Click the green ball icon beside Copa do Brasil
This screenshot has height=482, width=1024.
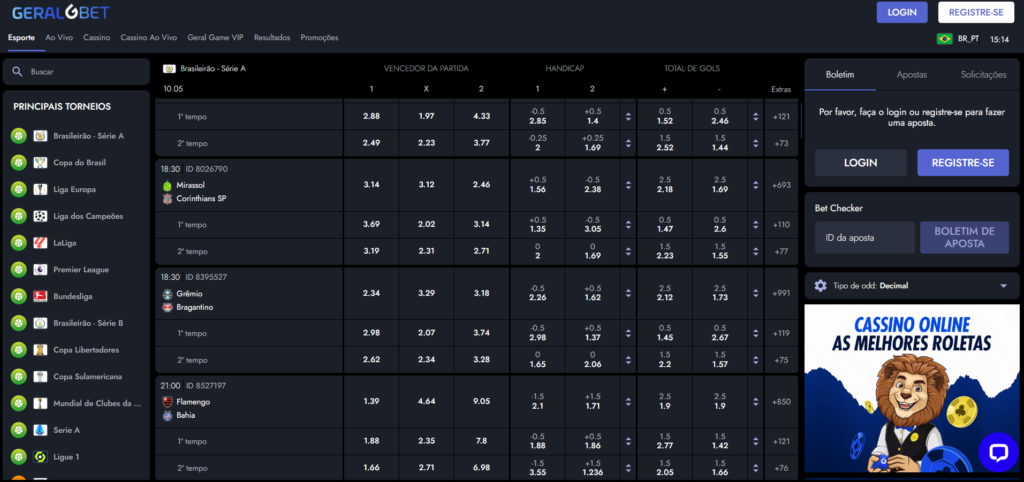pos(19,163)
